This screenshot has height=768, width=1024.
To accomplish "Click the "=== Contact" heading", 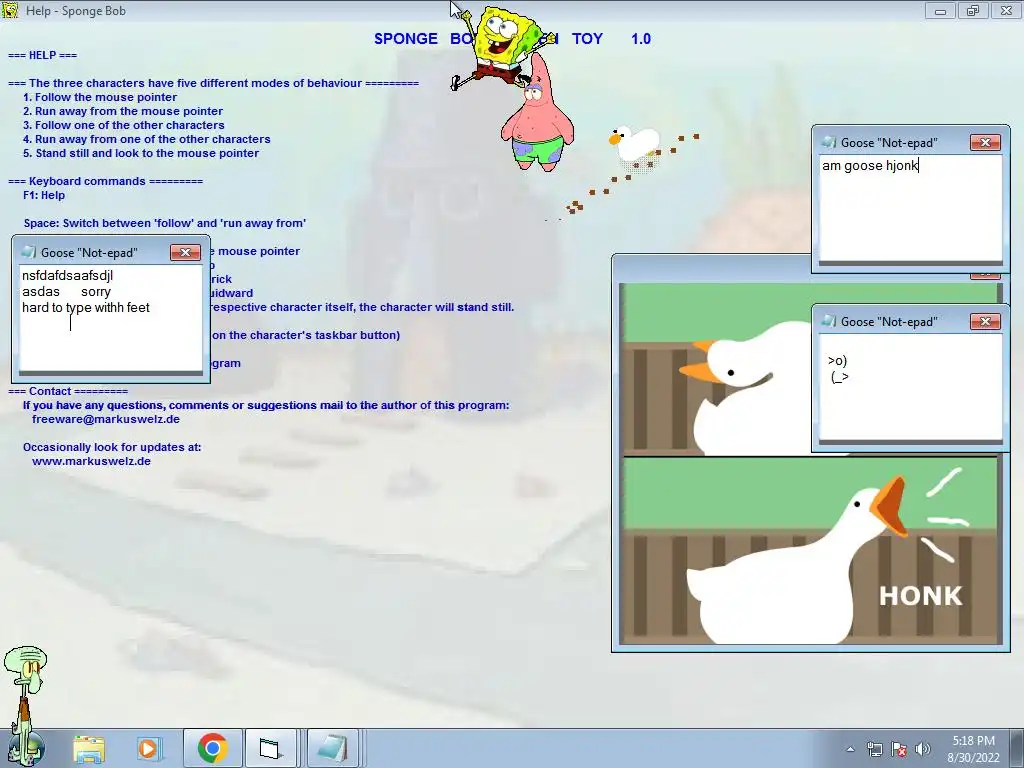I will (68, 391).
